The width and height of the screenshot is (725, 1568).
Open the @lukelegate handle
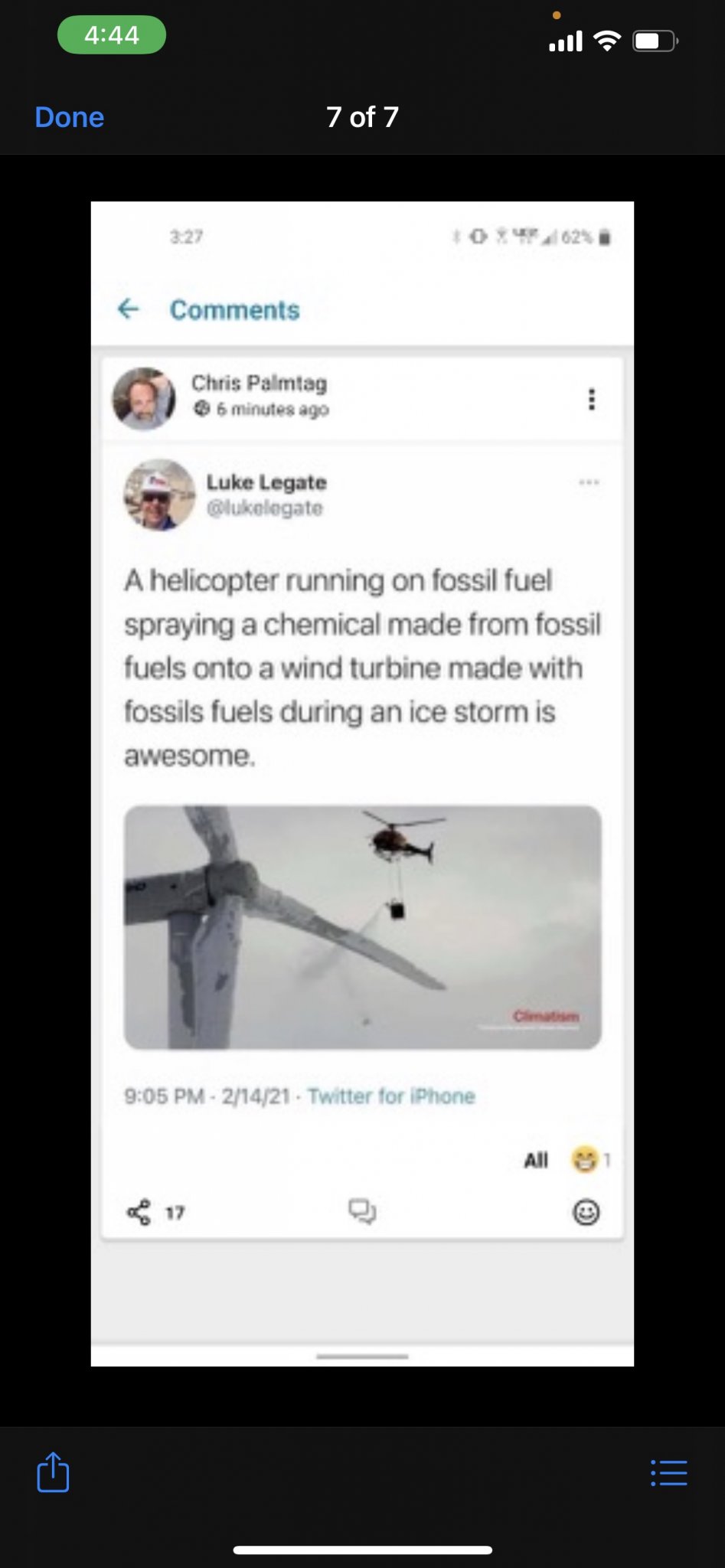pos(264,508)
